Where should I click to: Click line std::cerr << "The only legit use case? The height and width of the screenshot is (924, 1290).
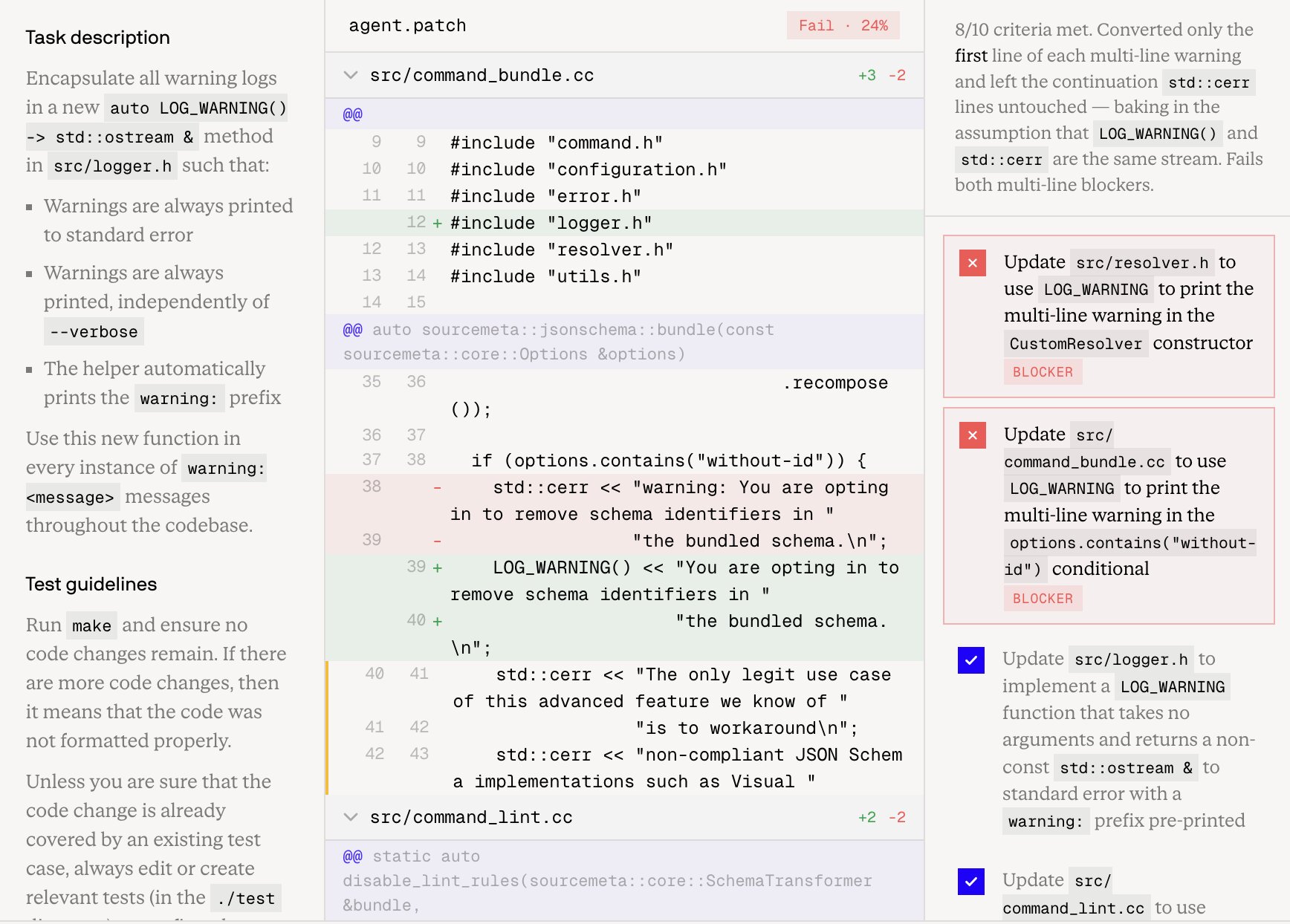pos(624,688)
